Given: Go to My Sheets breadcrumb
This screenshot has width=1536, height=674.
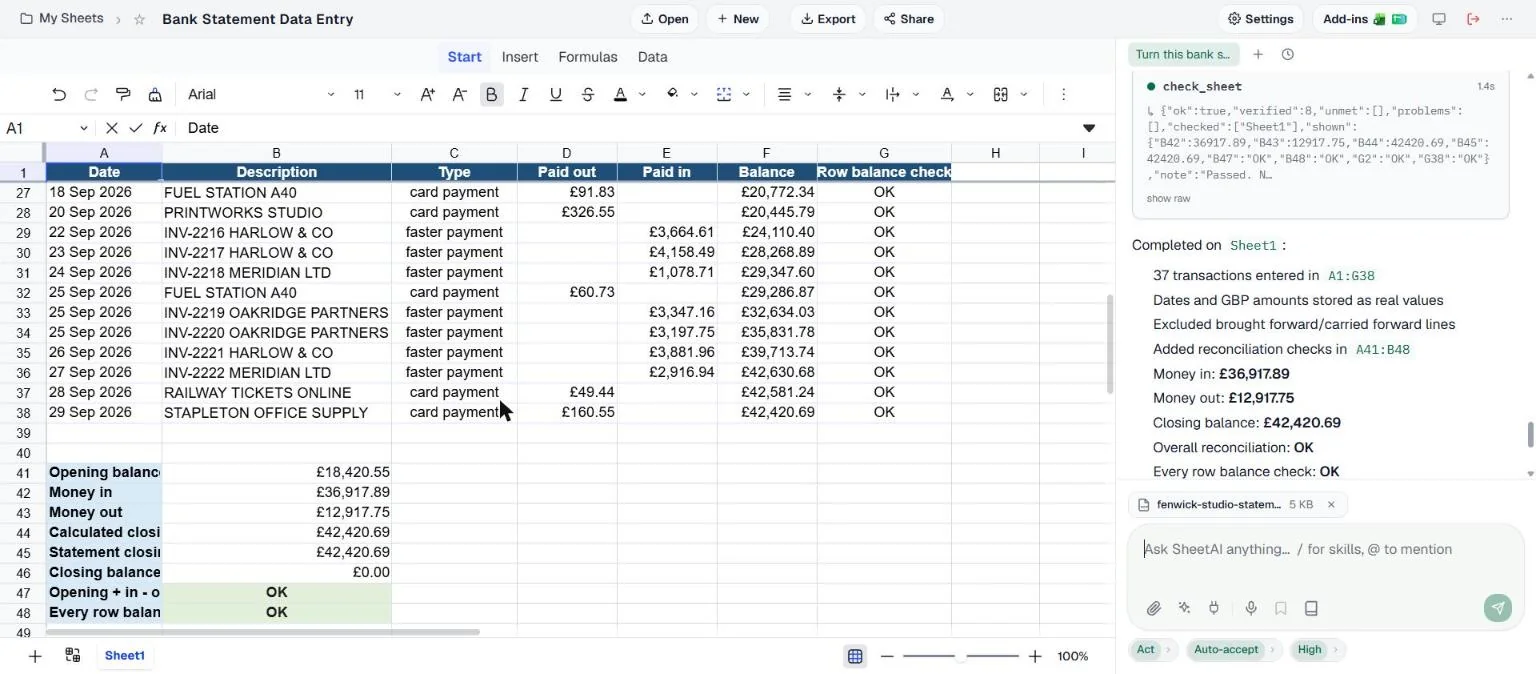Looking at the screenshot, I should [x=61, y=19].
